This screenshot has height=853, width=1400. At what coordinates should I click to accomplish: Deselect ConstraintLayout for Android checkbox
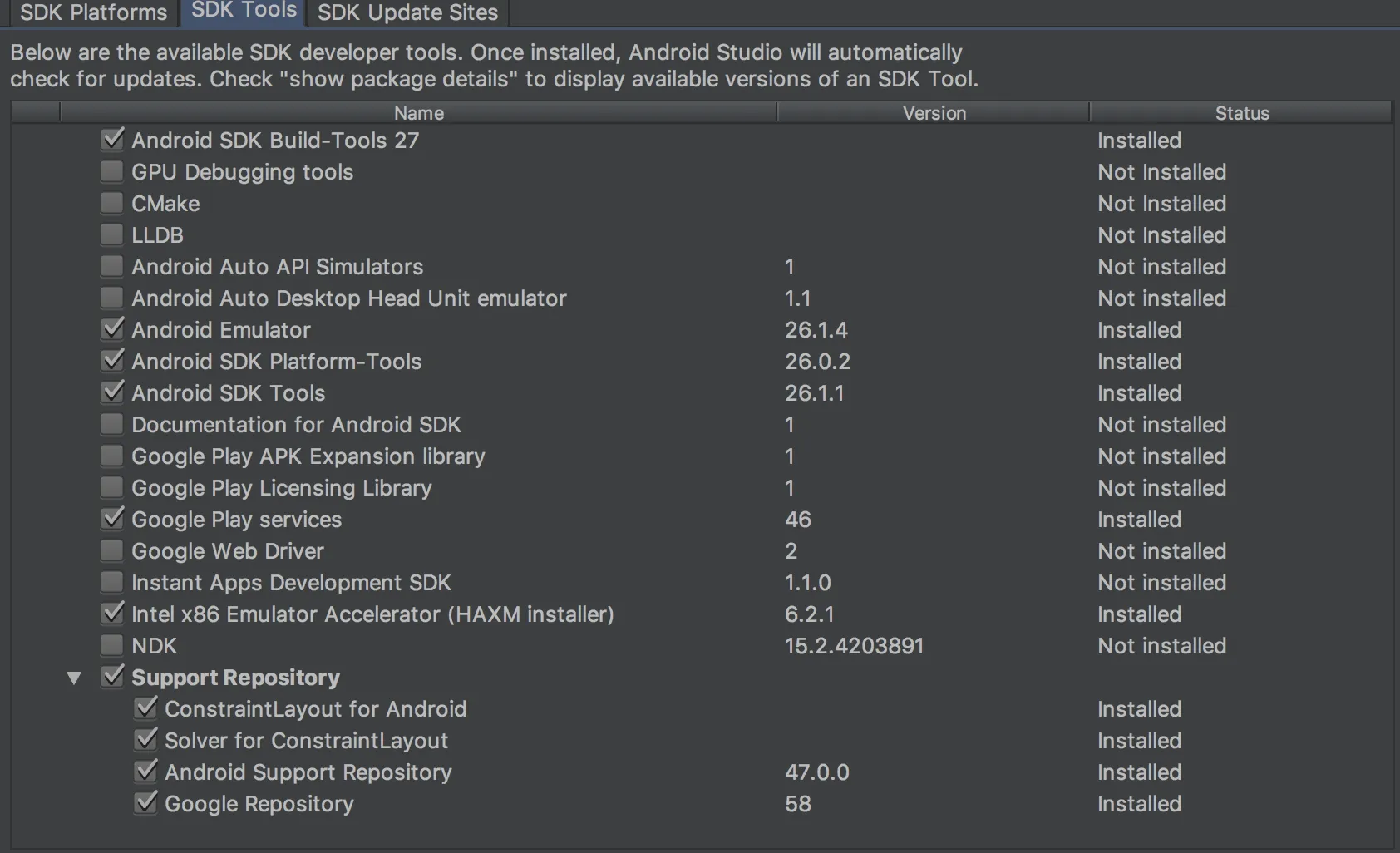pyautogui.click(x=145, y=709)
